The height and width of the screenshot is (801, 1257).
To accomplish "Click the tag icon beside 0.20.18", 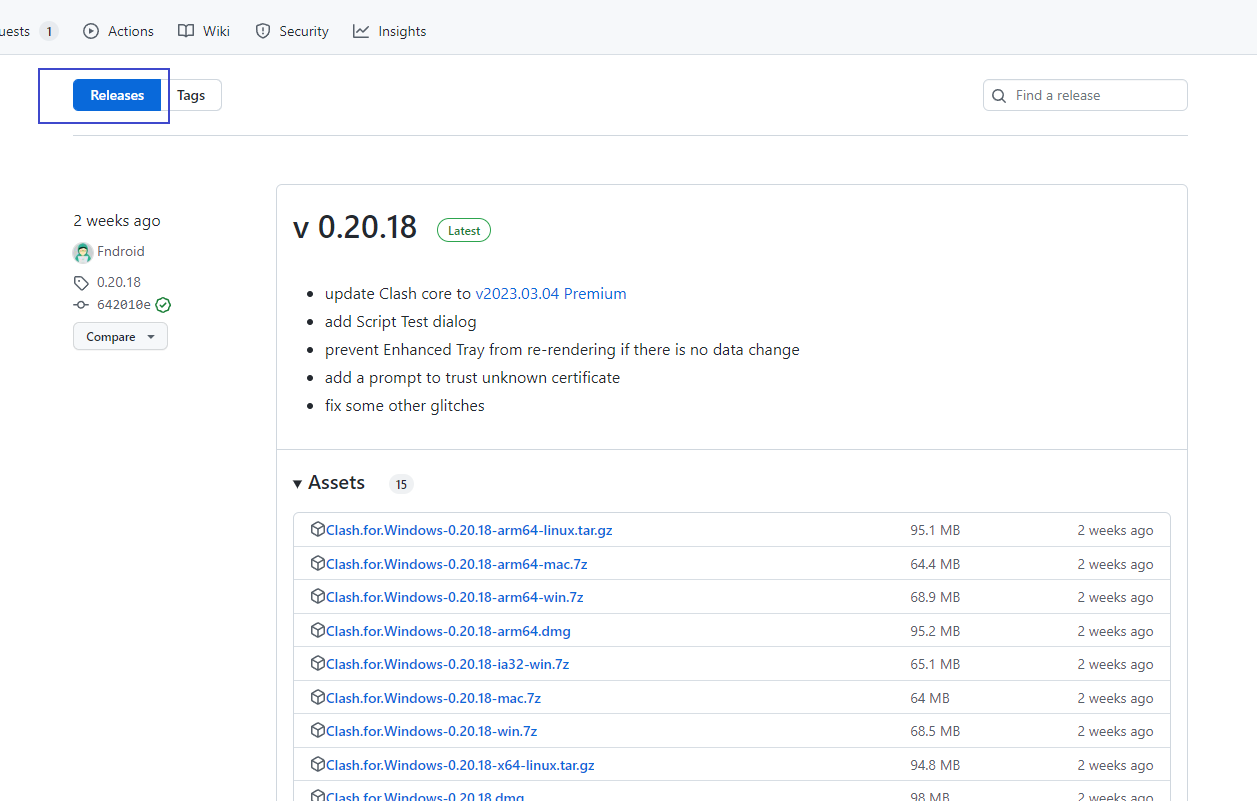I will pyautogui.click(x=82, y=283).
